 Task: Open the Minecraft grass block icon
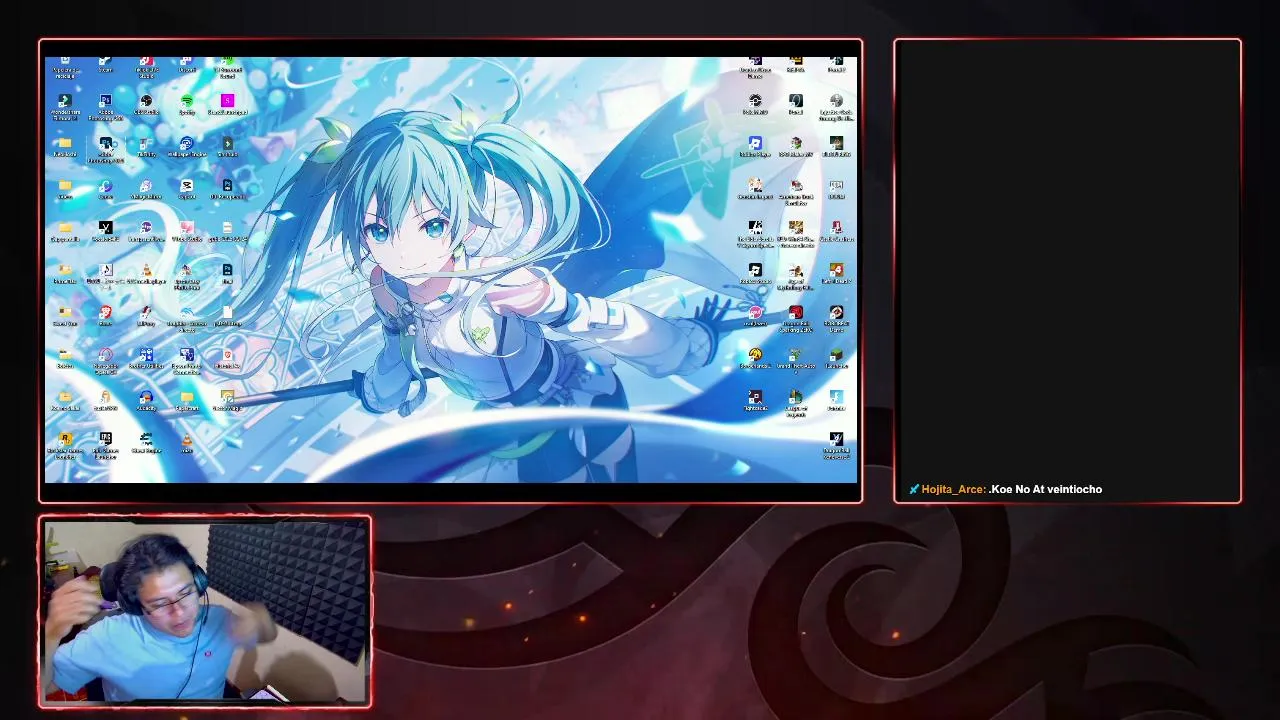tap(836, 354)
